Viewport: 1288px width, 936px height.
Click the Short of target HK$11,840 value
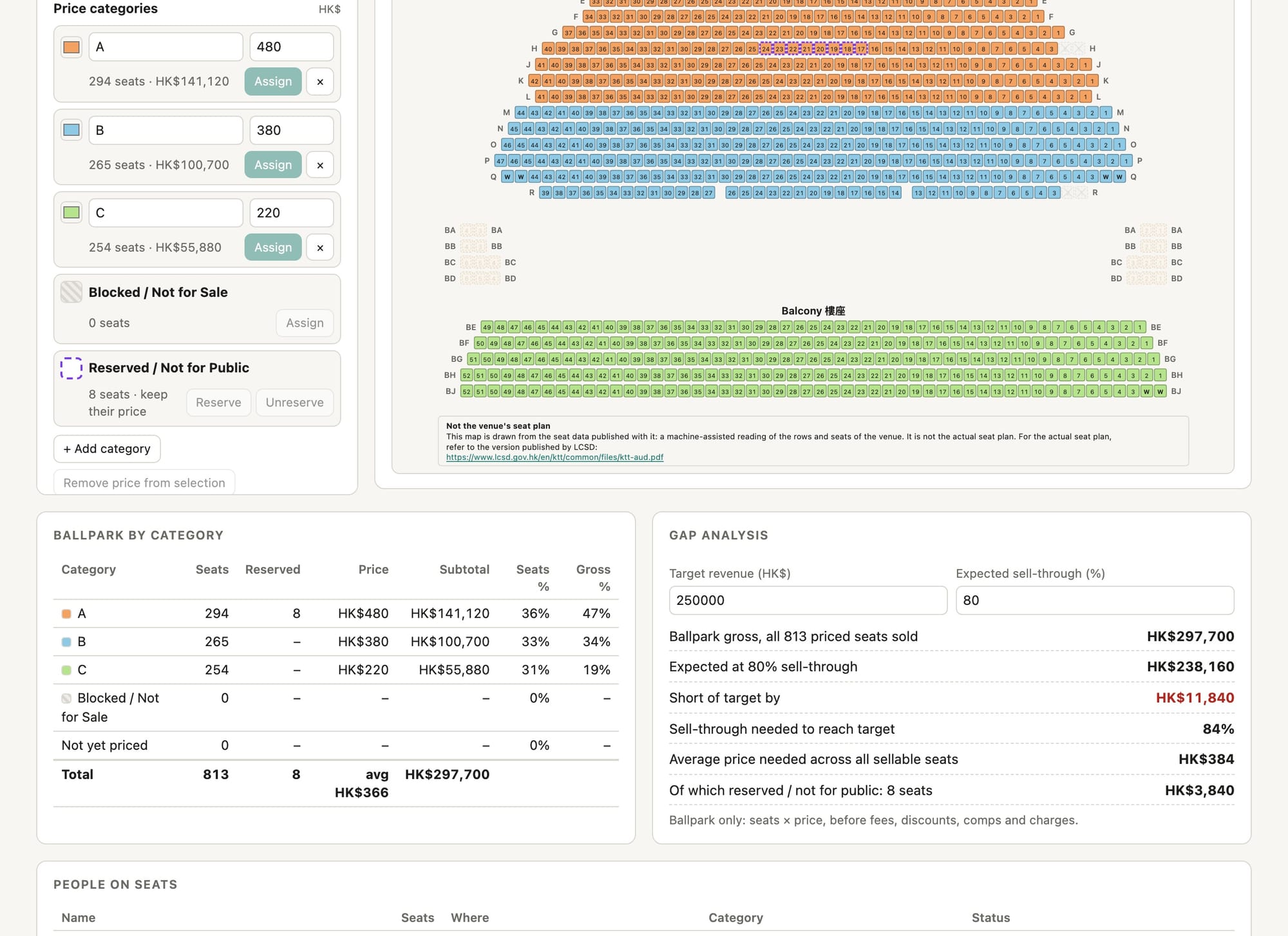click(1195, 698)
